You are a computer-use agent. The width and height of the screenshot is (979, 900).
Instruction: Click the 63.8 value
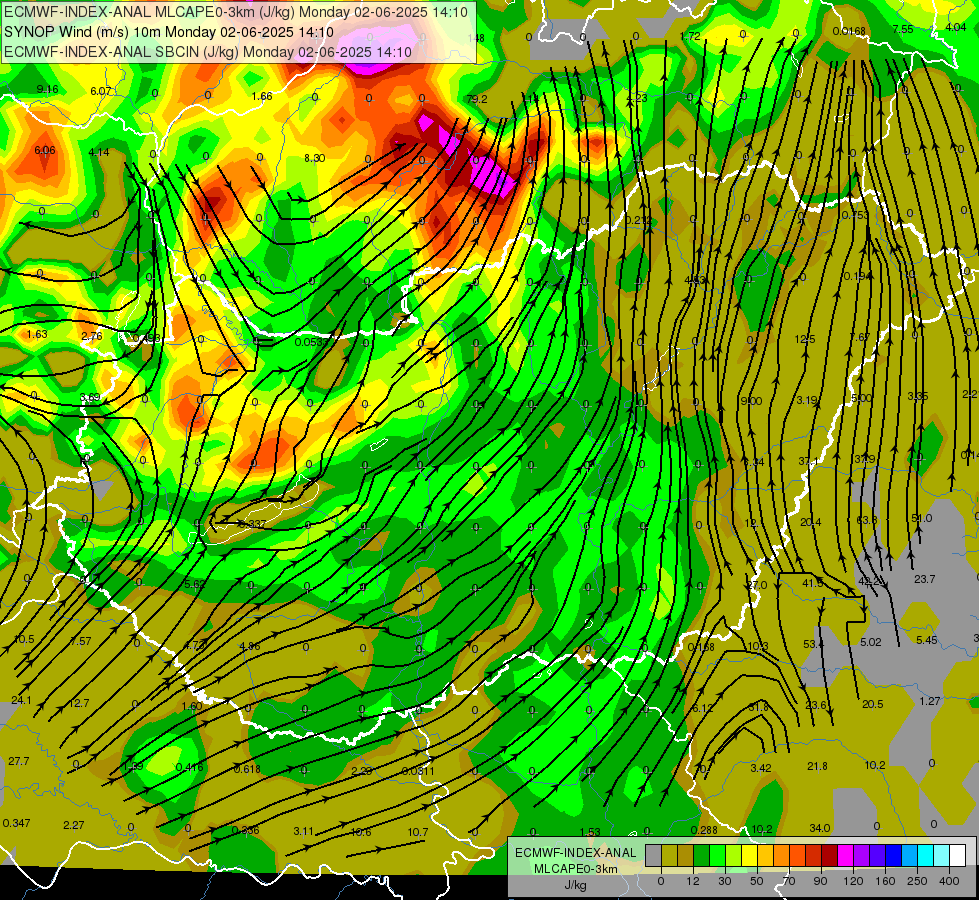pyautogui.click(x=867, y=520)
